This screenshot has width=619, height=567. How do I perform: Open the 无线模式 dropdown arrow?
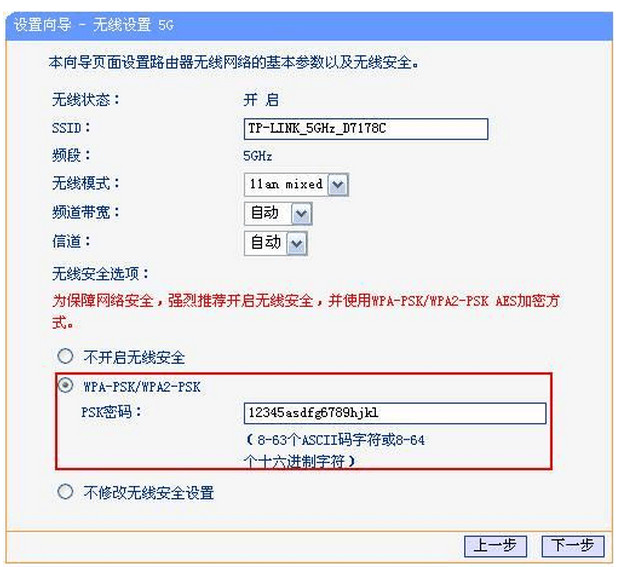[x=338, y=184]
